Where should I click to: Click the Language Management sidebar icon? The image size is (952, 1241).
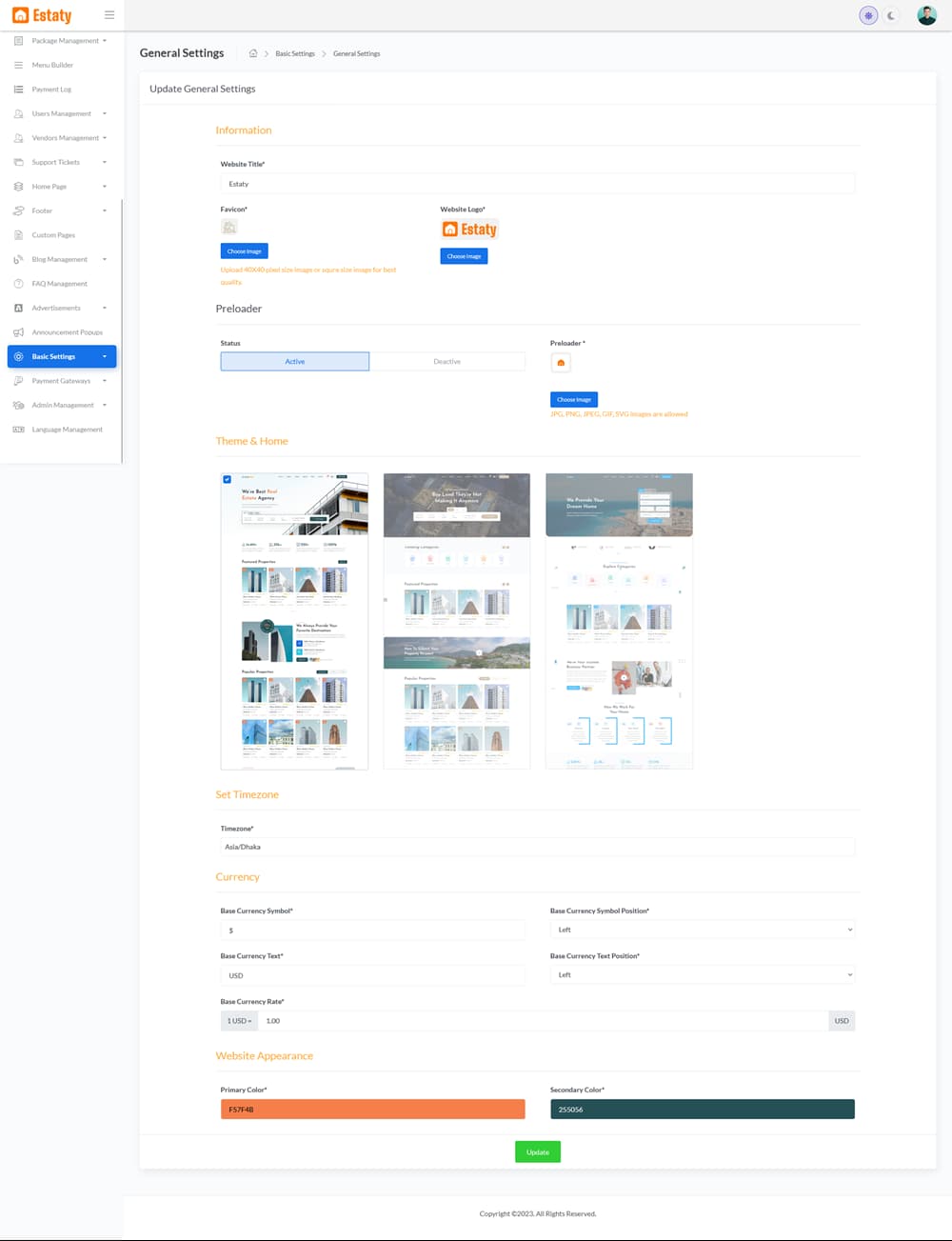[18, 430]
